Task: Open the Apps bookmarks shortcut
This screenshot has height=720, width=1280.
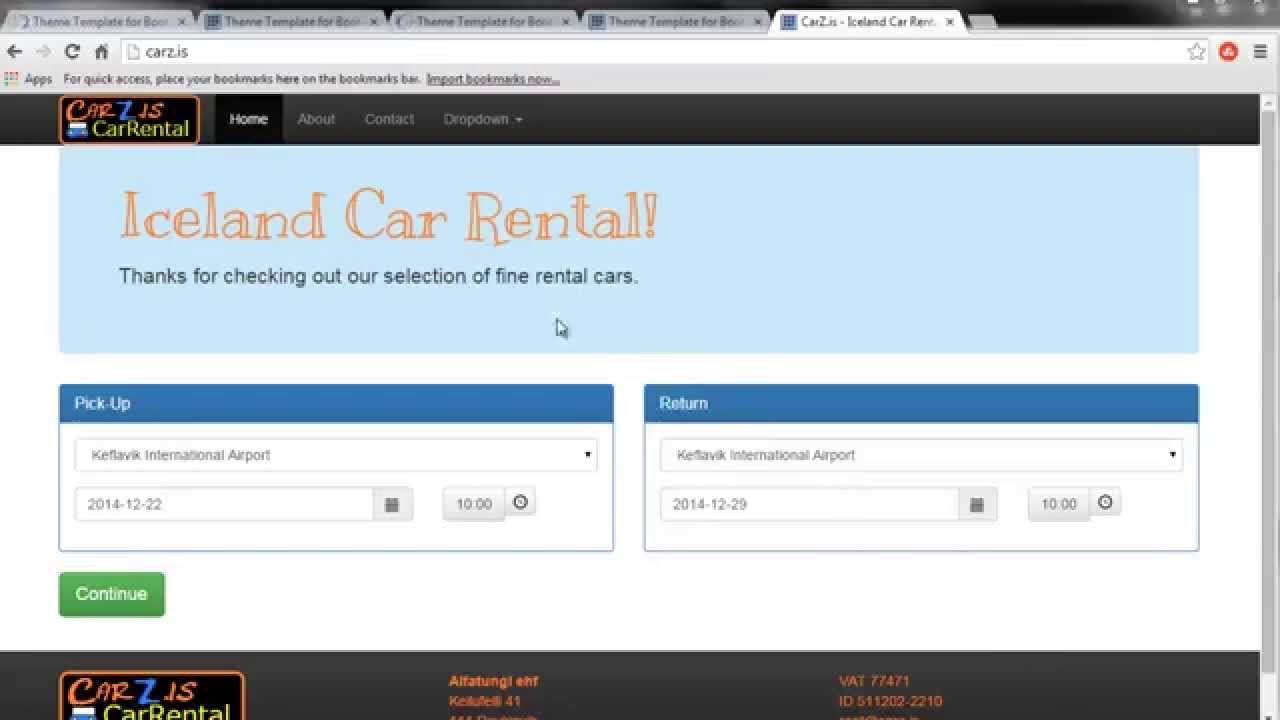Action: point(28,79)
